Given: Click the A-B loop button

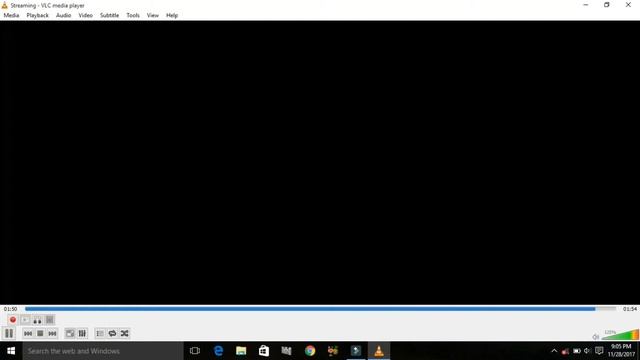Looking at the screenshot, I should point(37,320).
